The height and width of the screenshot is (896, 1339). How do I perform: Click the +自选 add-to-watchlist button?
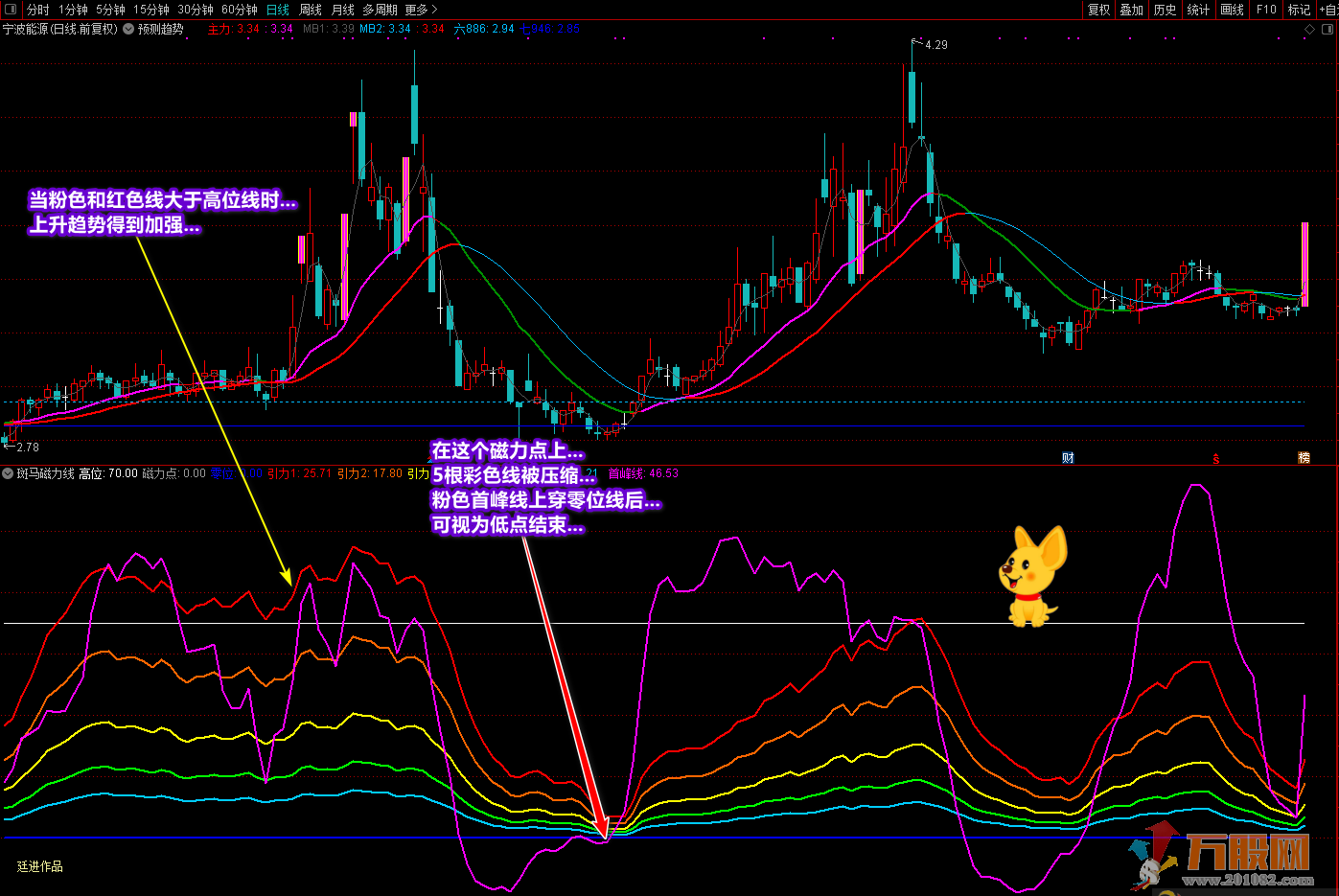[1328, 10]
